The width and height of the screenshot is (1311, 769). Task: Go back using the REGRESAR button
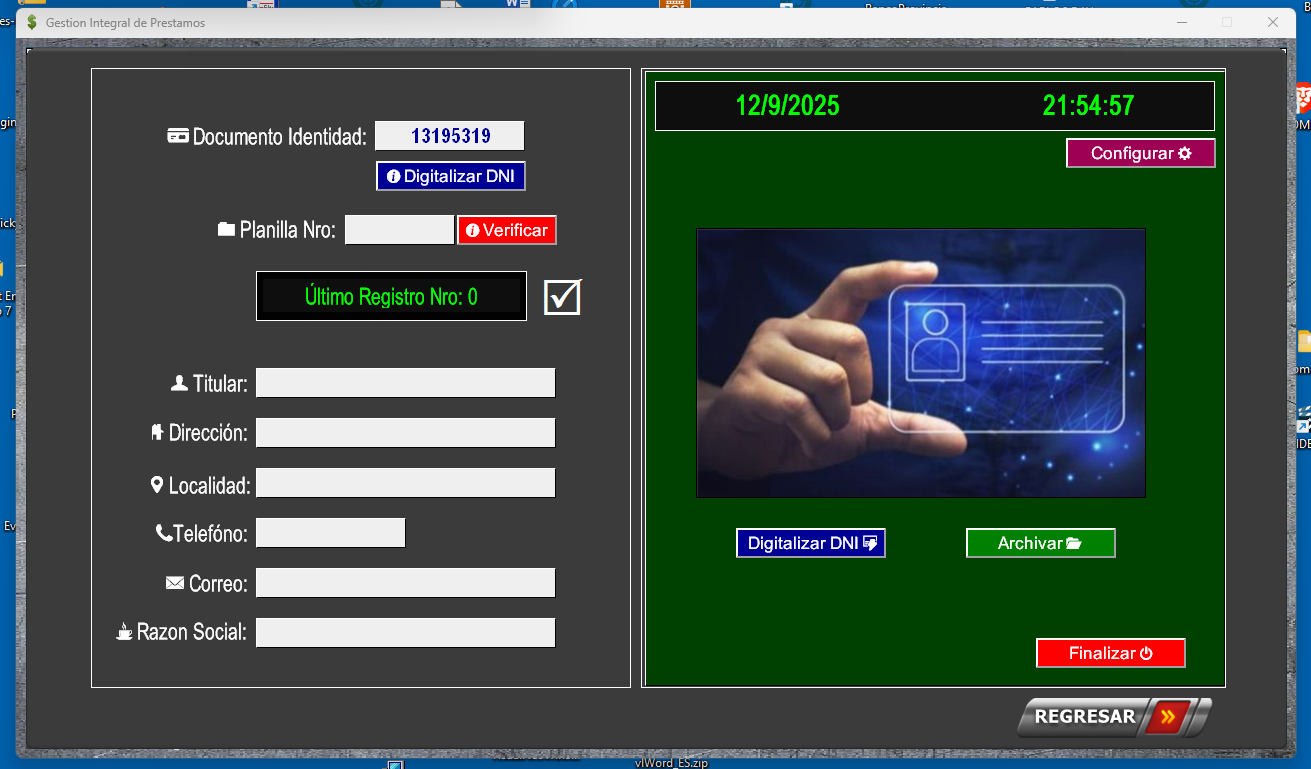1113,717
